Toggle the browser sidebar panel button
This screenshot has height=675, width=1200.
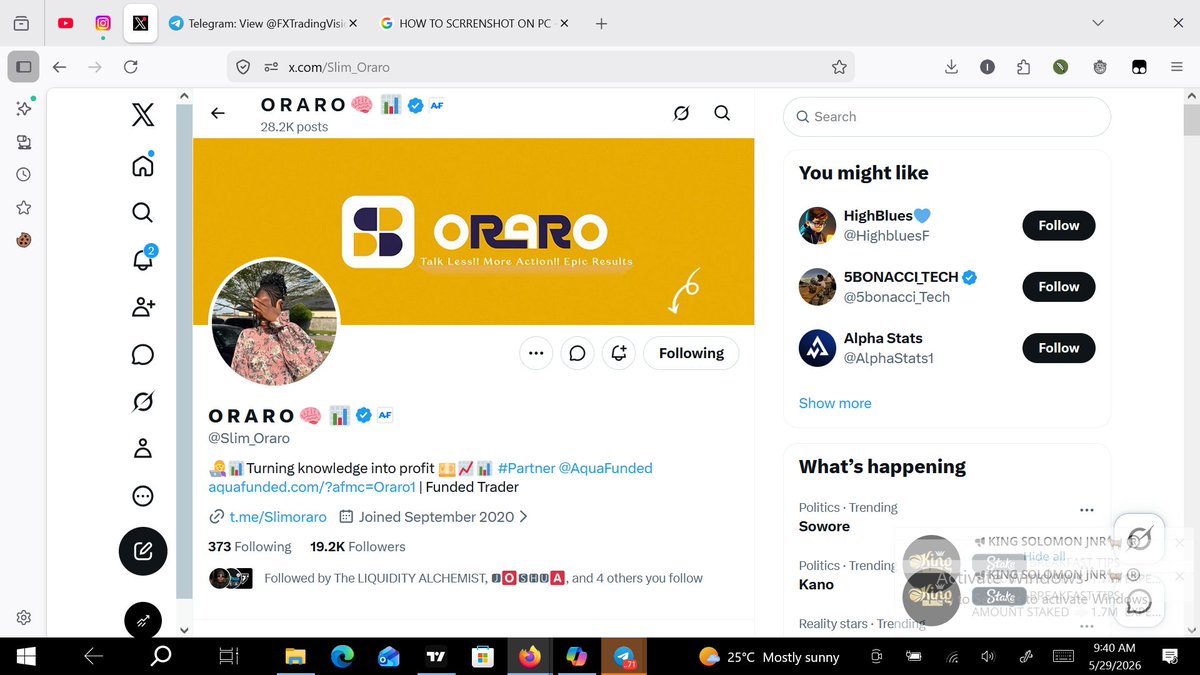pyautogui.click(x=23, y=67)
